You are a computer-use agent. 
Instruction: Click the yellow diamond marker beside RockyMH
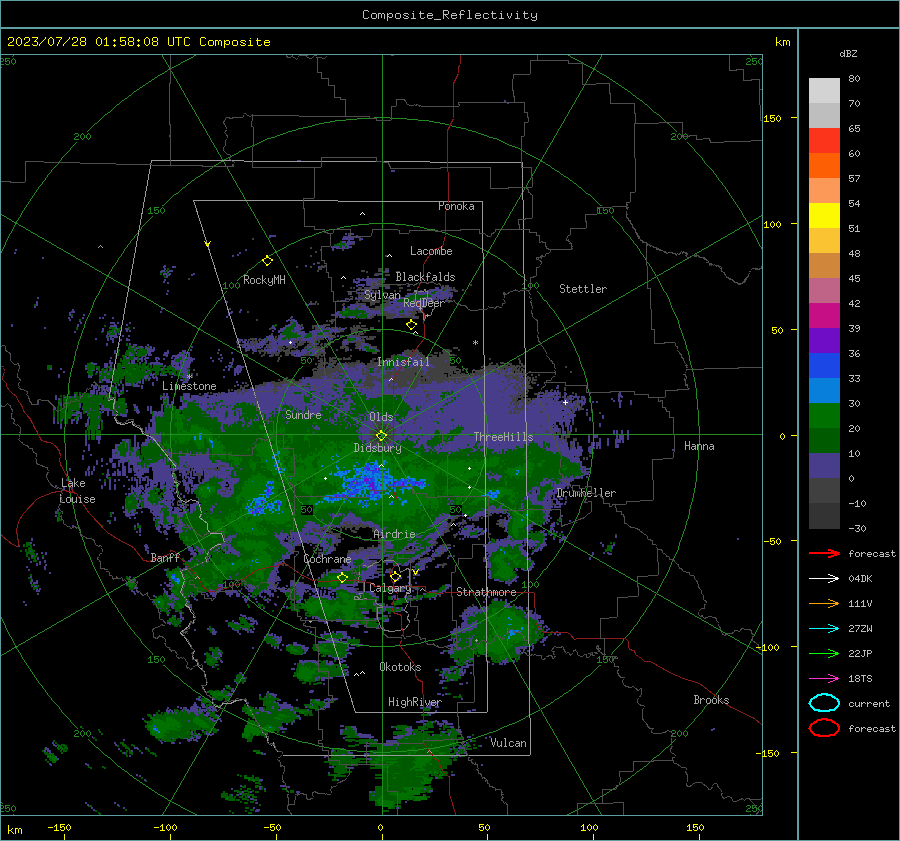click(x=267, y=261)
